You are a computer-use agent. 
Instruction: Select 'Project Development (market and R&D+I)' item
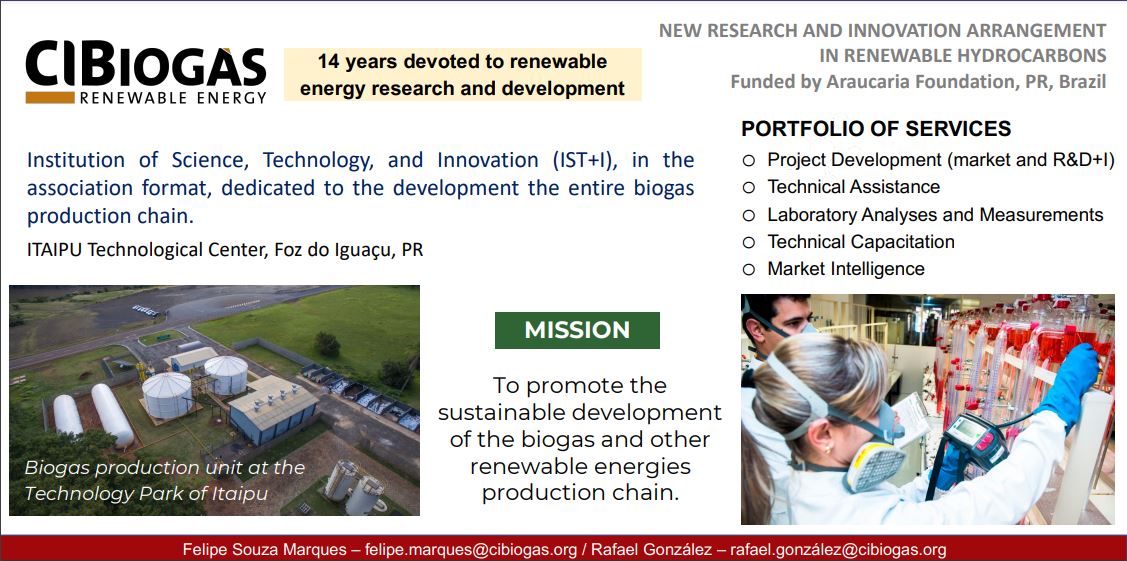(940, 159)
